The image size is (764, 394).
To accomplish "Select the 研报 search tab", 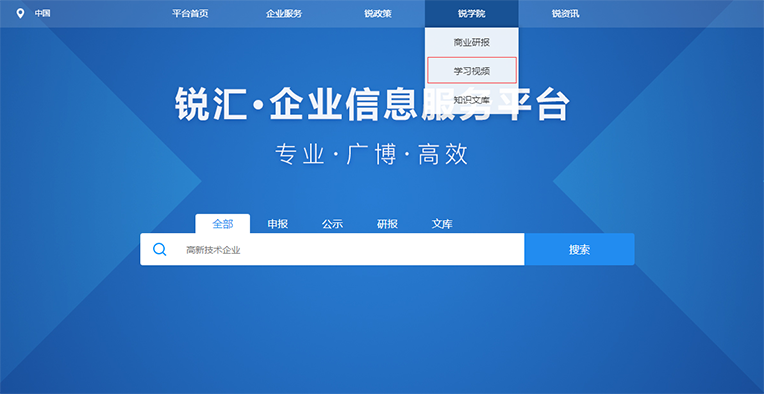I will tap(387, 224).
